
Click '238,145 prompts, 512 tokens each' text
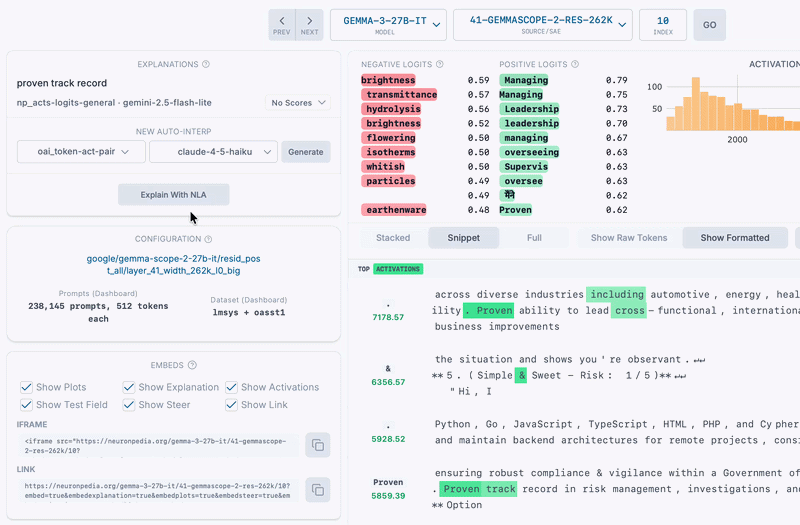[98, 312]
